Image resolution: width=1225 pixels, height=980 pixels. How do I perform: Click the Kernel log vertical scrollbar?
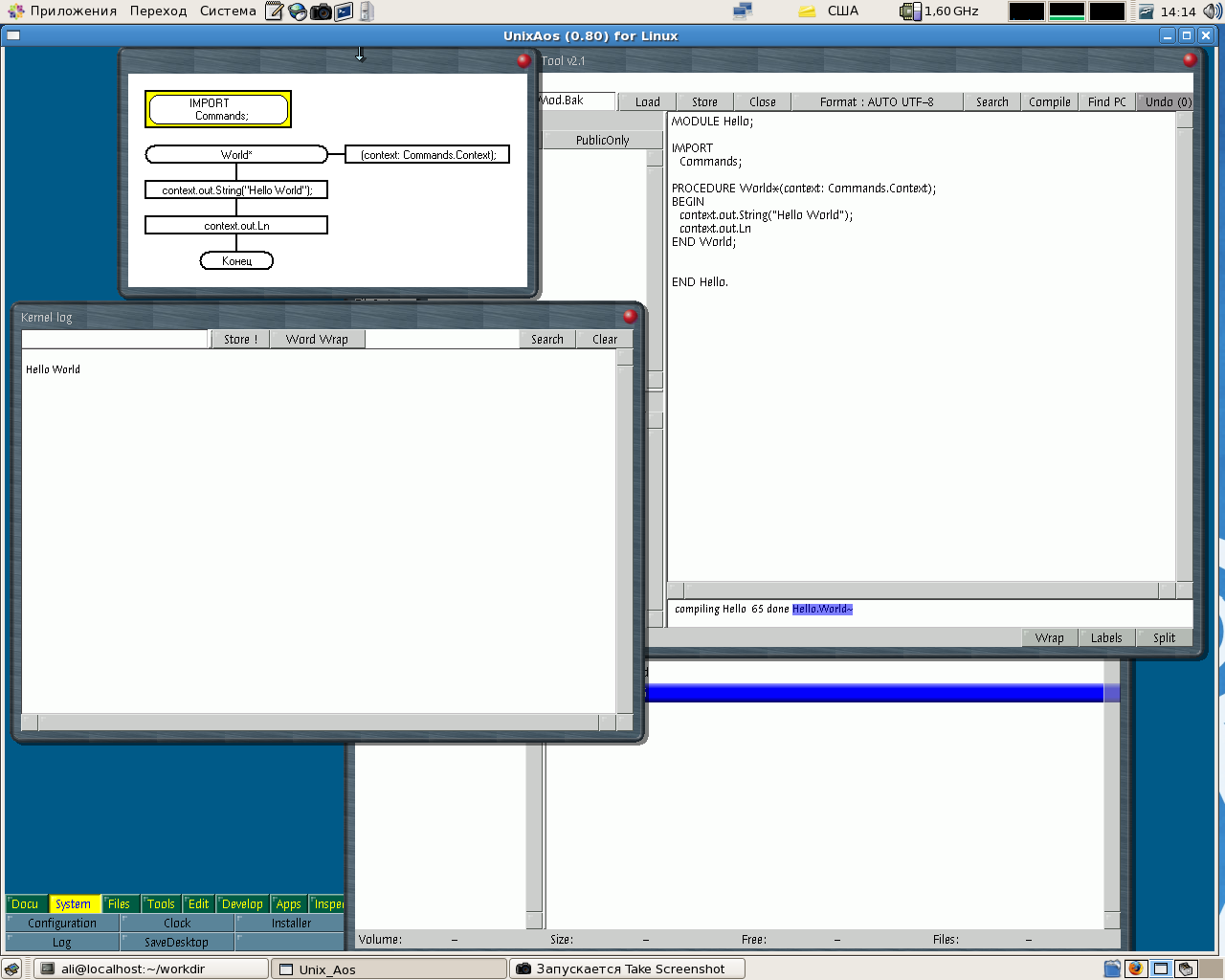[x=625, y=531]
